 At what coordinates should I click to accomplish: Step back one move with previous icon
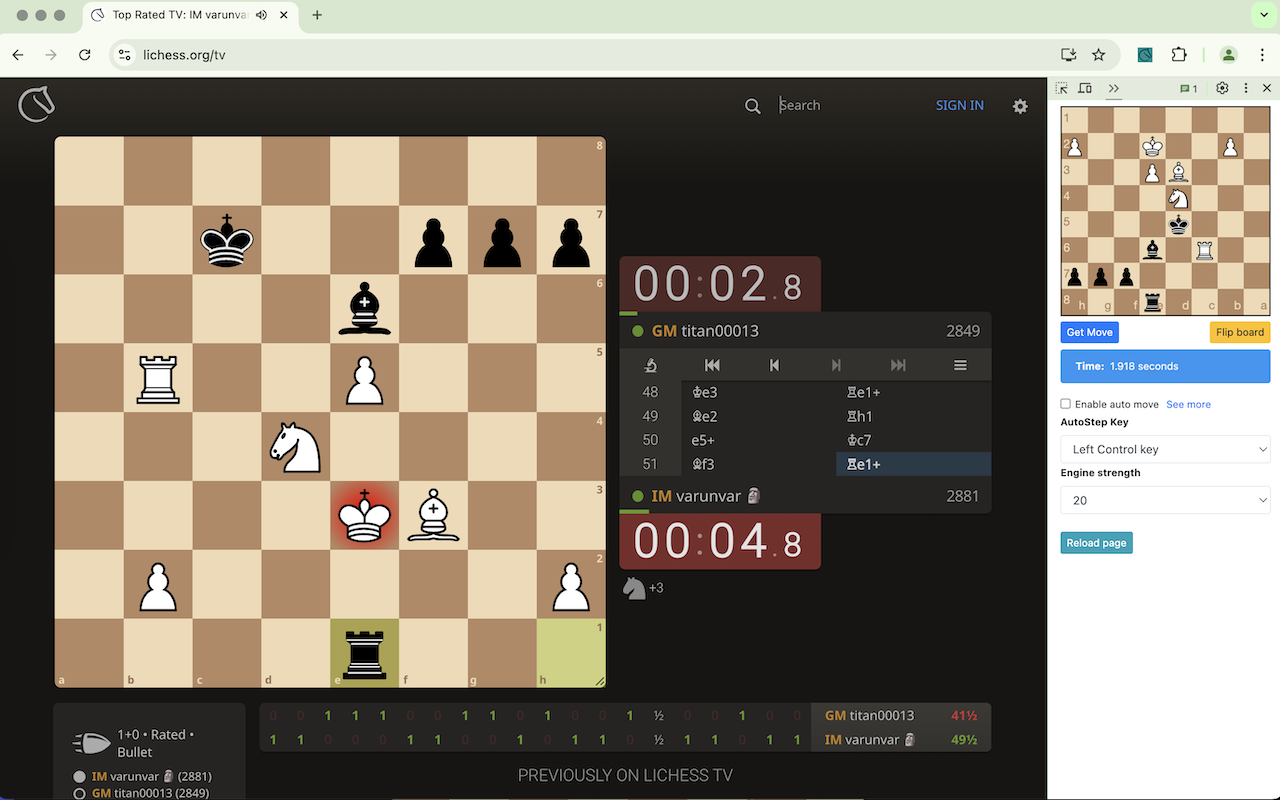coord(774,365)
